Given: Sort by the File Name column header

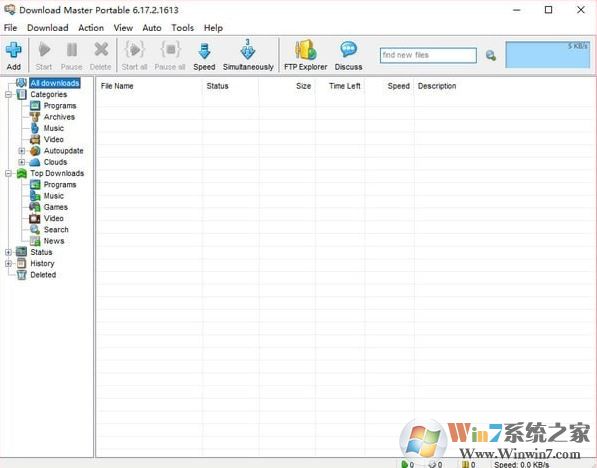Looking at the screenshot, I should 117,86.
